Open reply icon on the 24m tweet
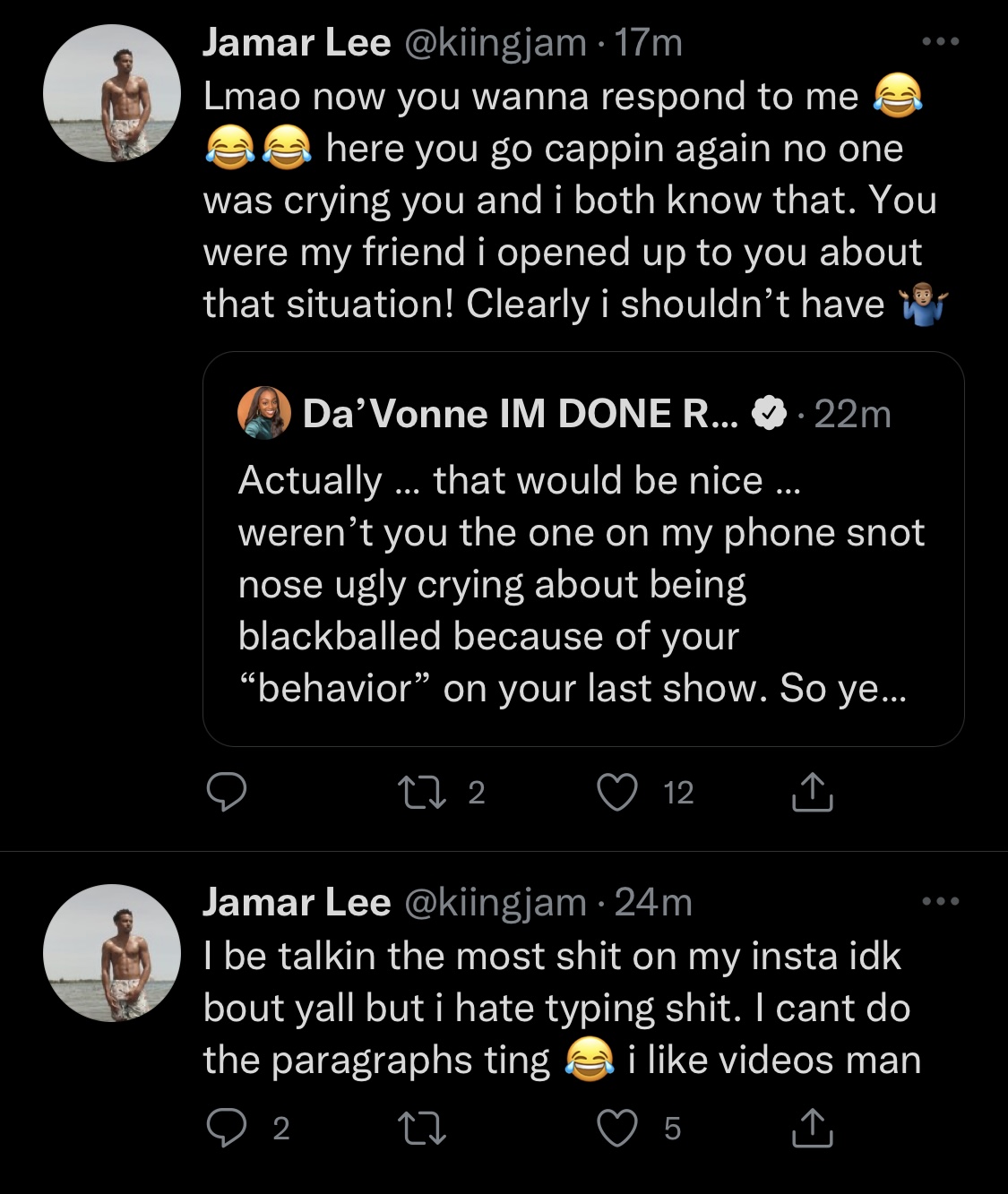Image resolution: width=1008 pixels, height=1194 pixels. tap(227, 1128)
